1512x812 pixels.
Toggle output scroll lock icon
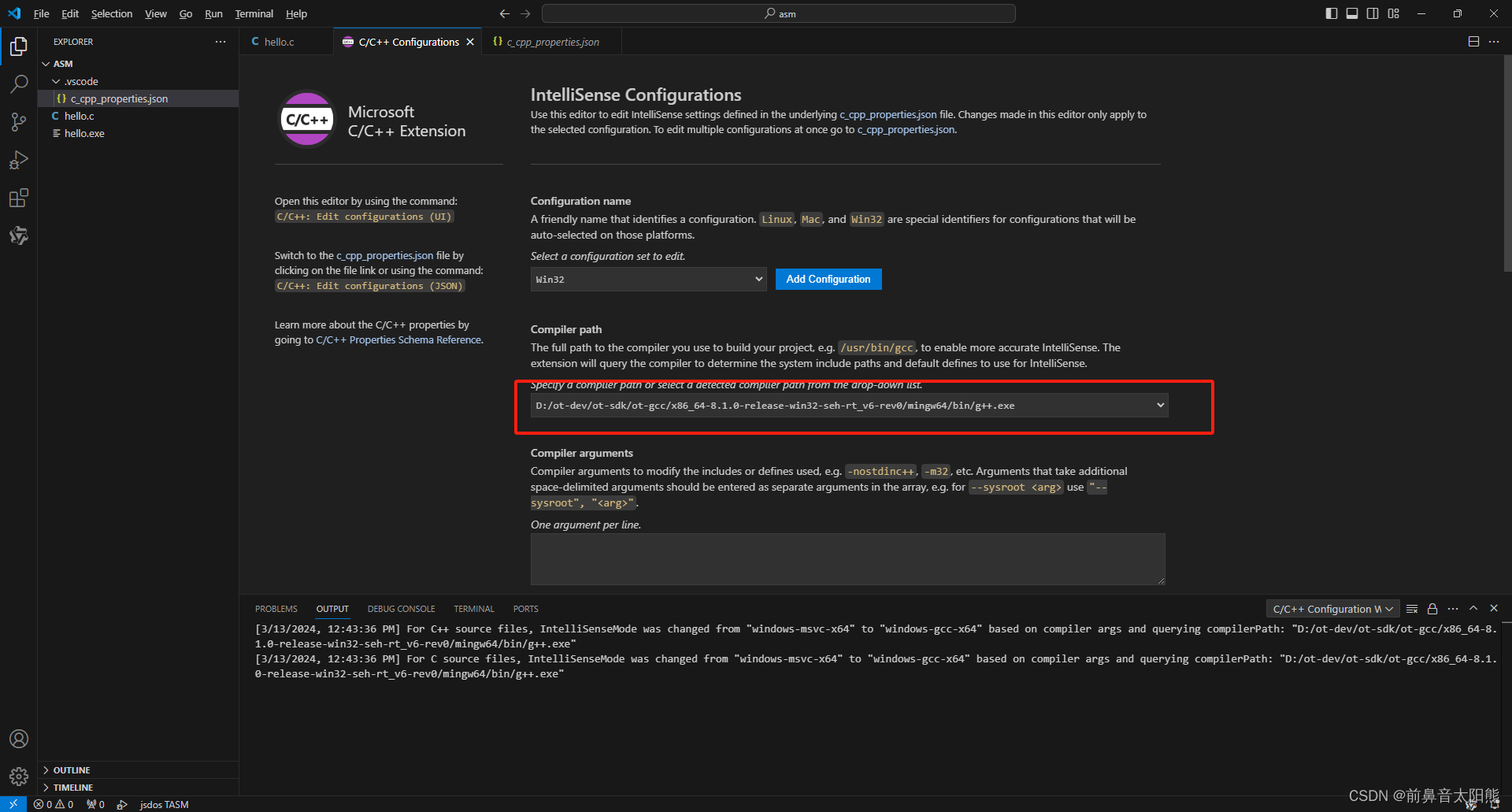1432,609
